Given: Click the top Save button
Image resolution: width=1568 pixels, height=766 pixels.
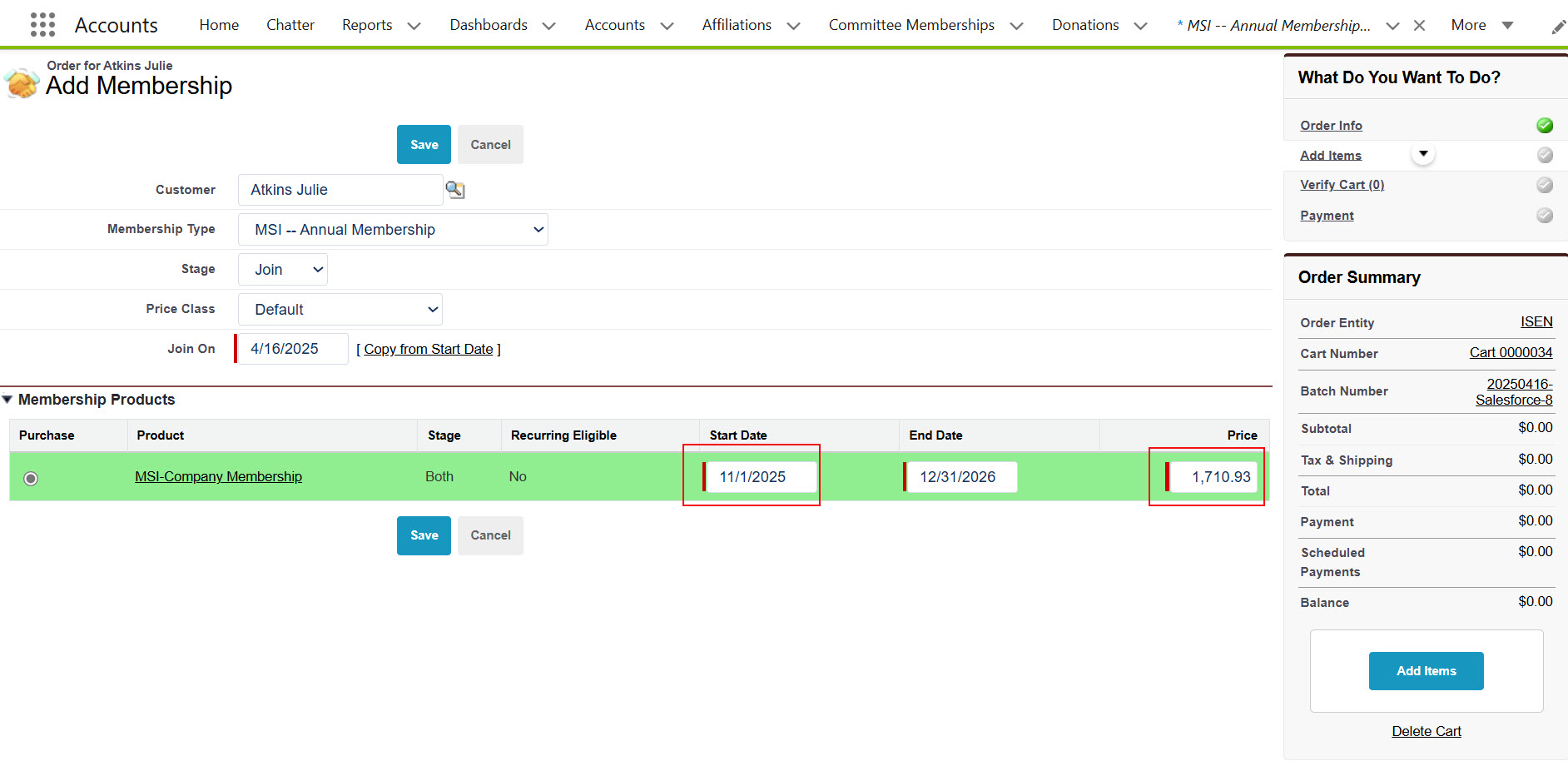Looking at the screenshot, I should click(x=424, y=145).
